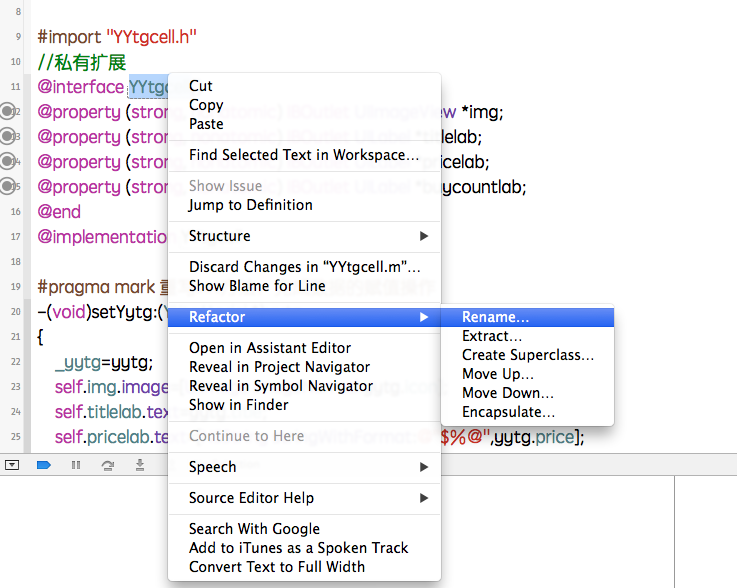This screenshot has width=737, height=588.
Task: Select Move Up refactoring option
Action: [527, 374]
